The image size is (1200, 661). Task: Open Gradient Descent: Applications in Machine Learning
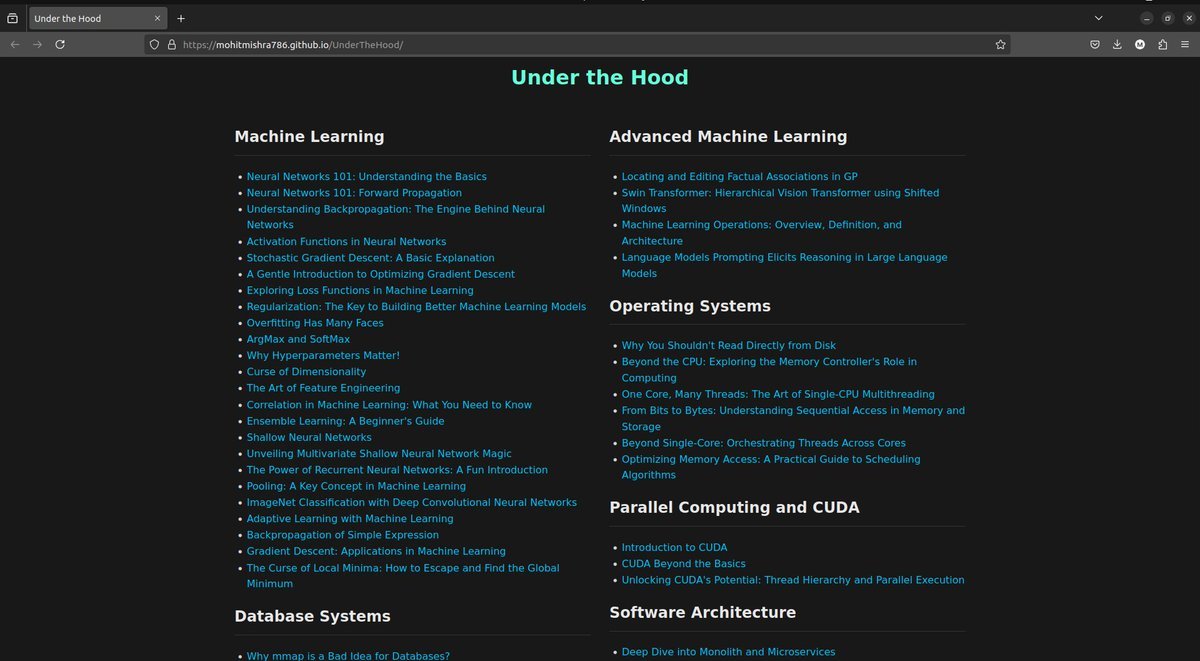click(376, 551)
